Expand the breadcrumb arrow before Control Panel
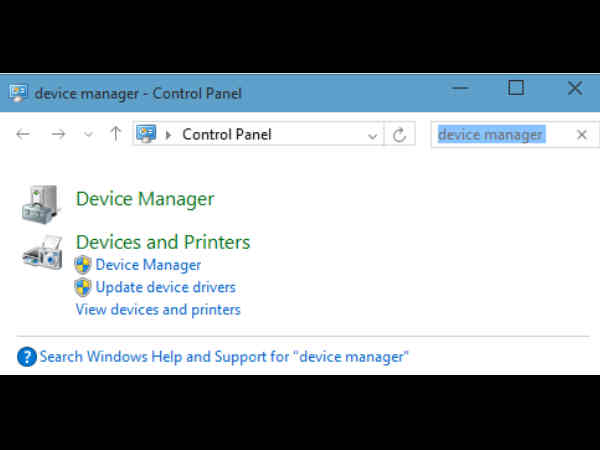Image resolution: width=600 pixels, height=450 pixels. [168, 135]
